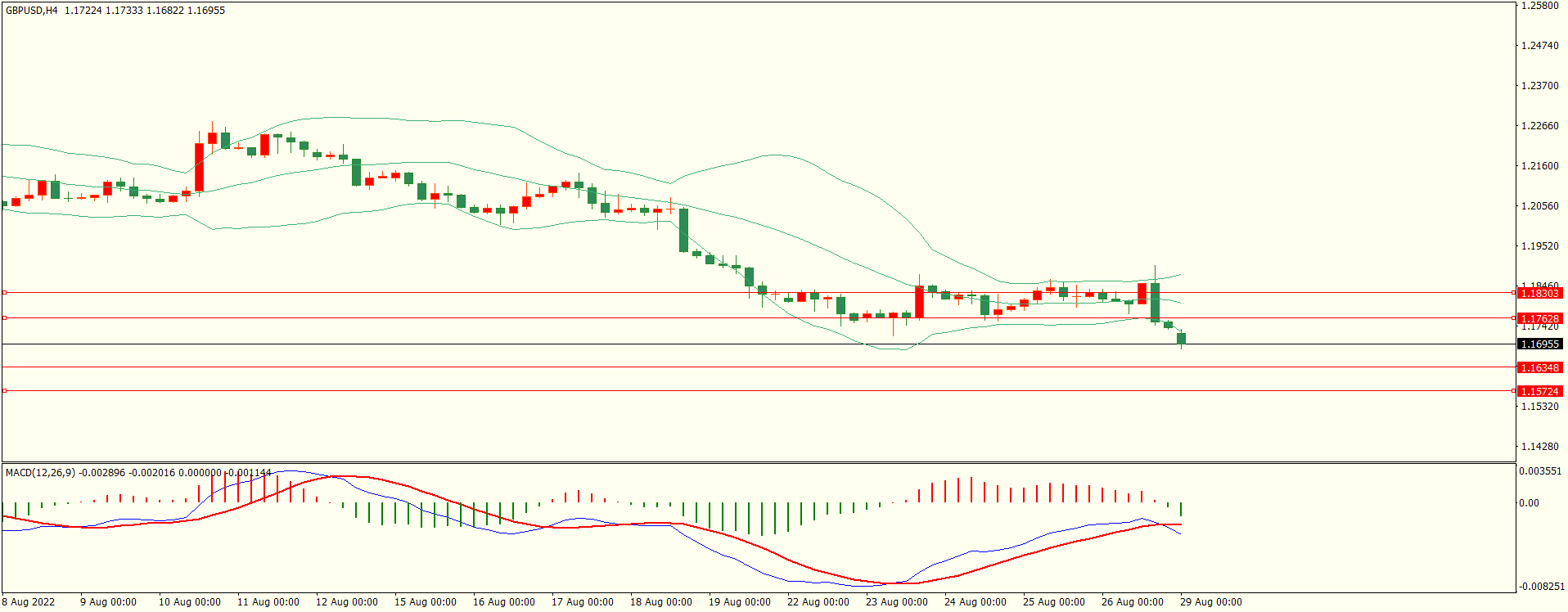1568x612 pixels.
Task: Click the 1.15724 price level label
Action: coord(1539,392)
